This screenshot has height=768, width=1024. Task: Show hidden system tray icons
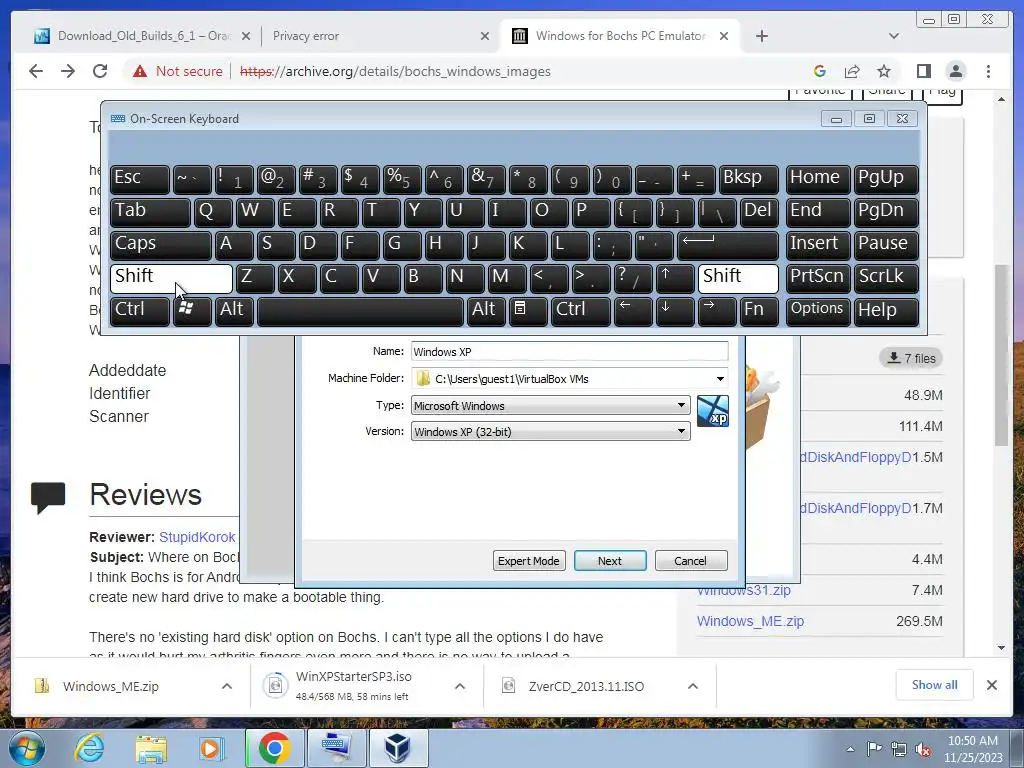click(850, 750)
